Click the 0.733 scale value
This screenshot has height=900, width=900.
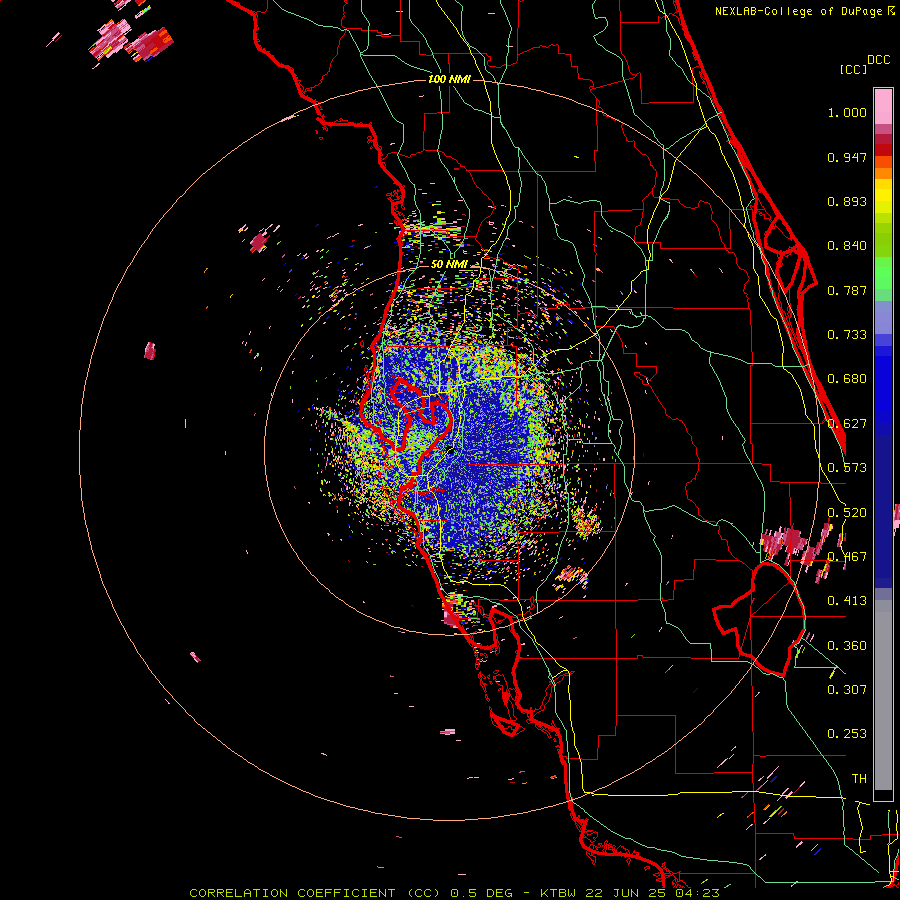click(847, 335)
